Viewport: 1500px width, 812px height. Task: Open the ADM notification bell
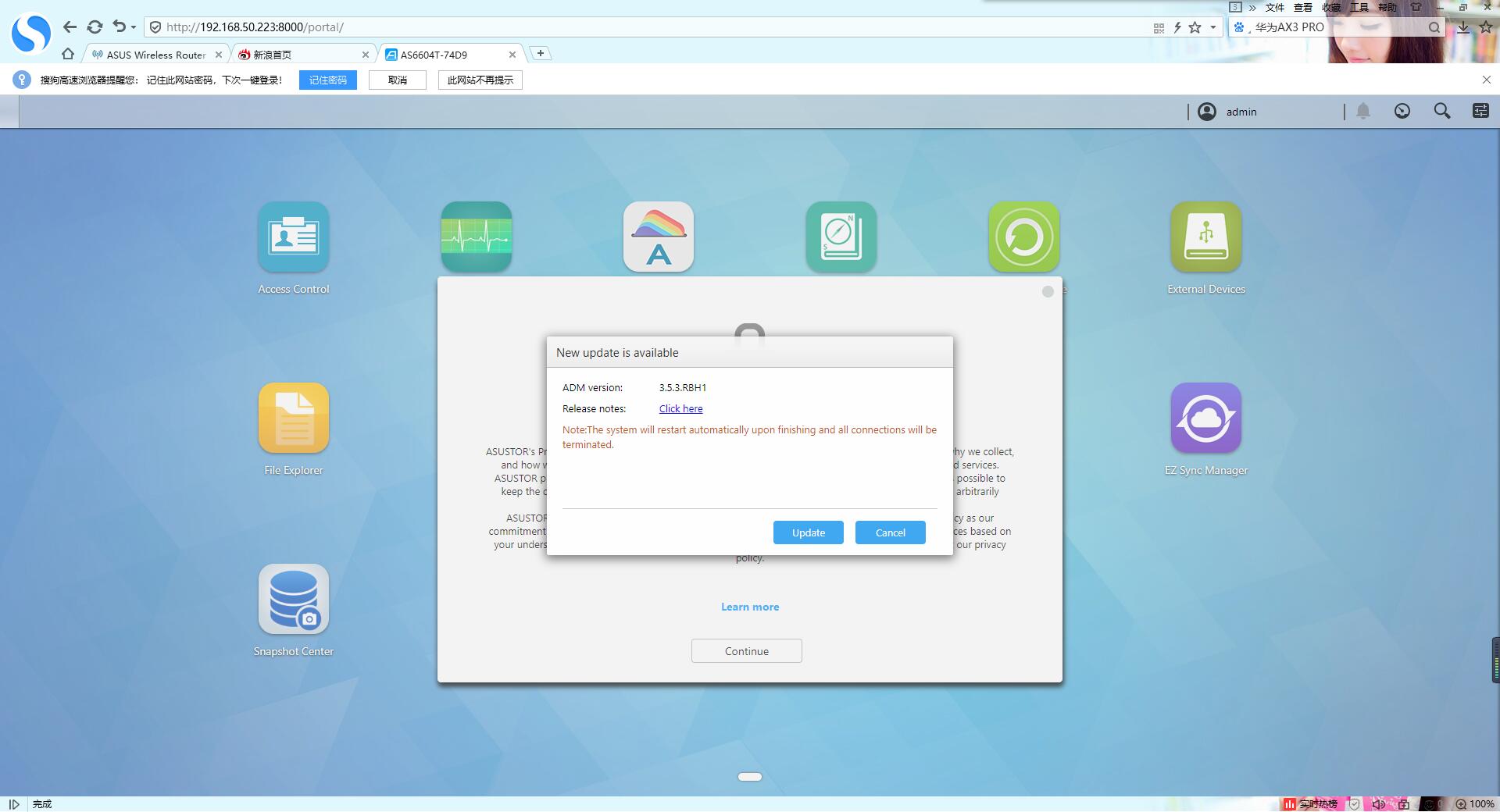pyautogui.click(x=1363, y=112)
